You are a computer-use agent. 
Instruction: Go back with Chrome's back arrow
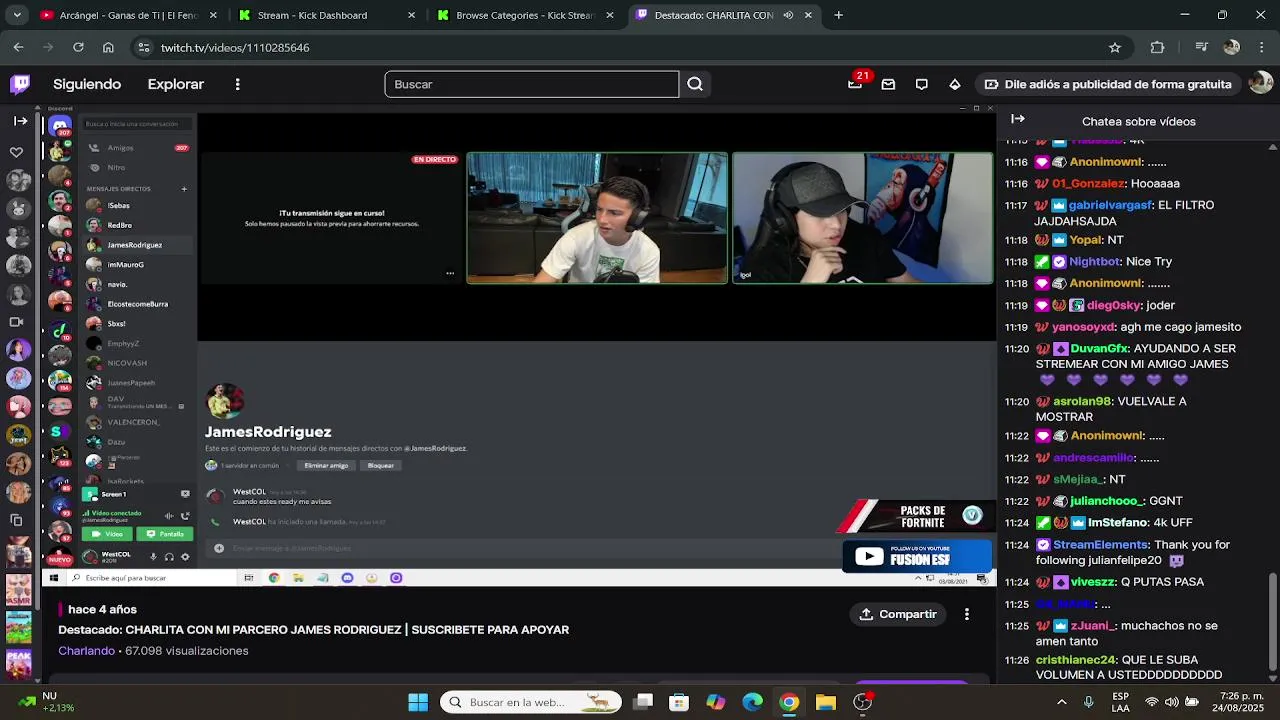[18, 47]
